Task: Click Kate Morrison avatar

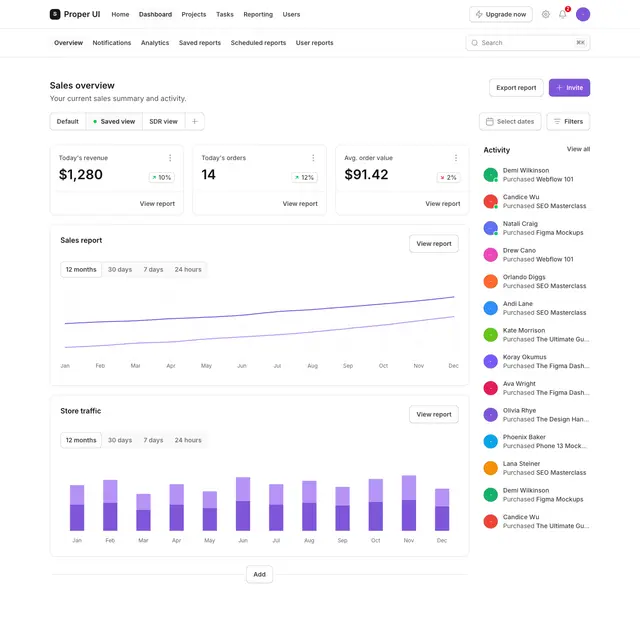Action: [490, 335]
